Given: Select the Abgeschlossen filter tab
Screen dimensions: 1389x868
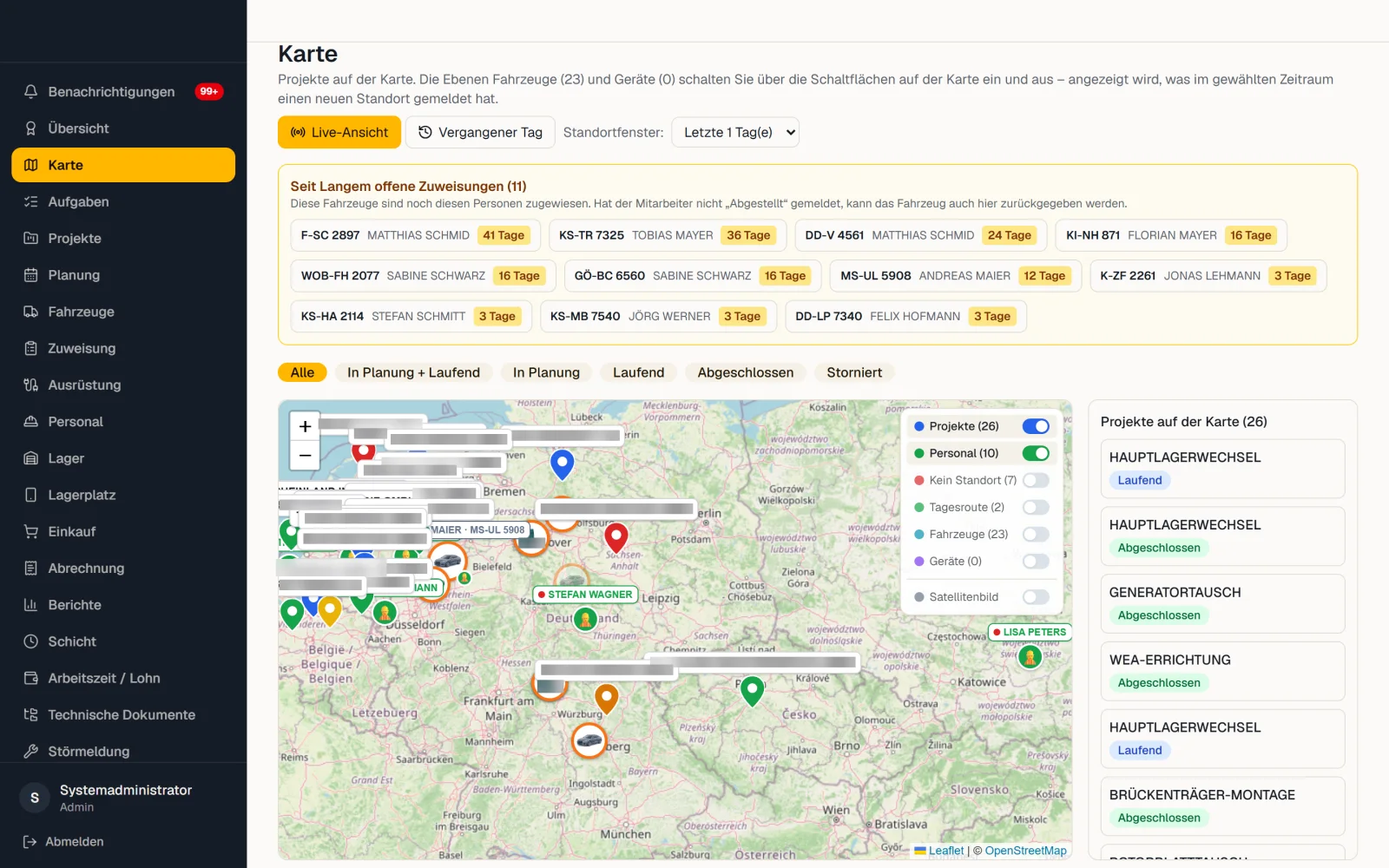Looking at the screenshot, I should click(746, 372).
